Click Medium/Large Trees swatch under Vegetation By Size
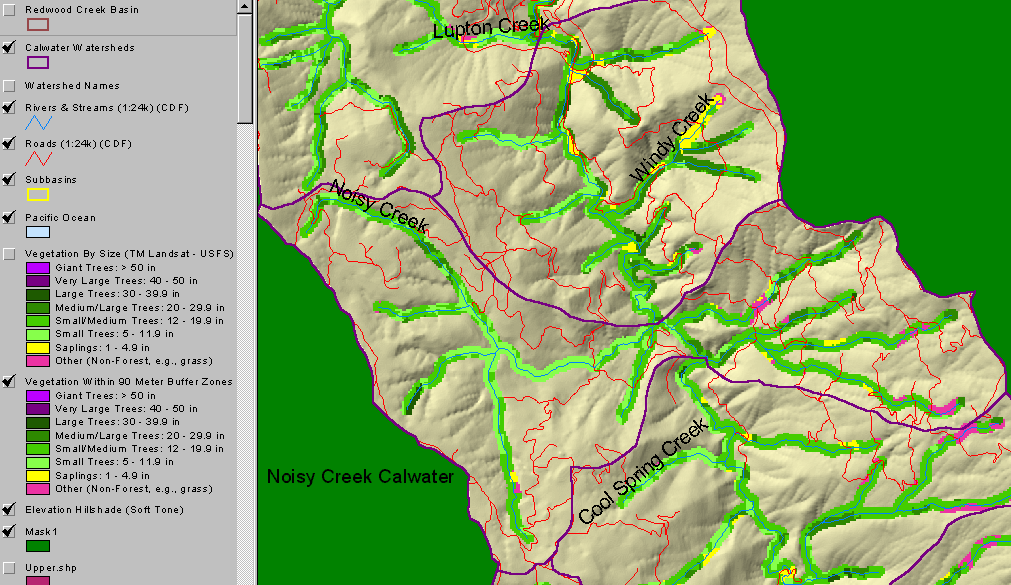The height and width of the screenshot is (585, 1011). (x=38, y=308)
